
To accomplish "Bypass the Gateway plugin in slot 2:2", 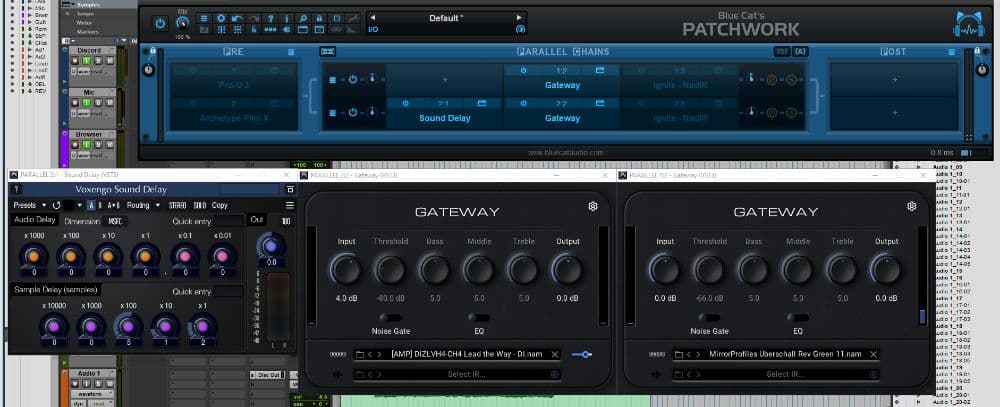I will click(x=524, y=103).
